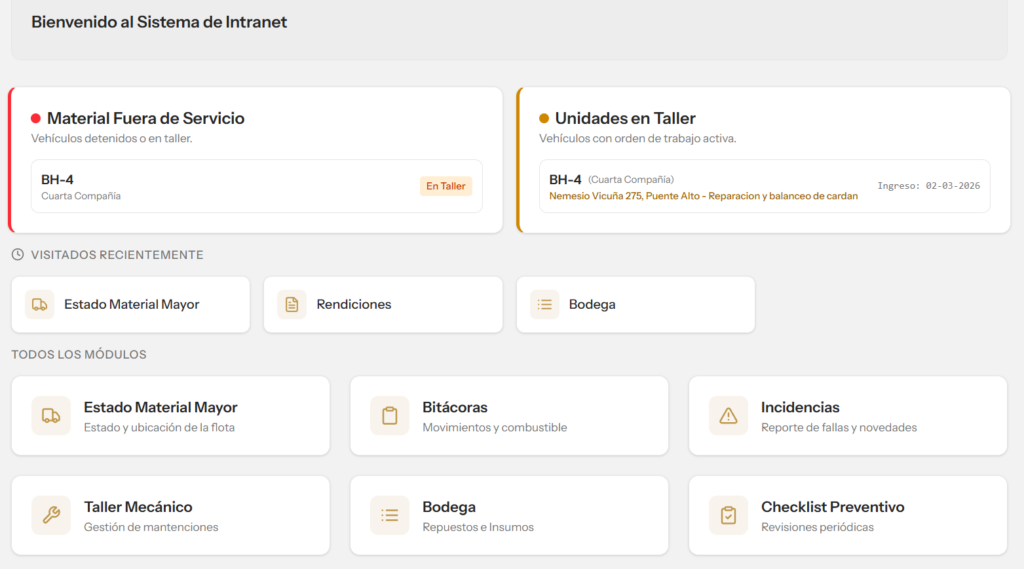The image size is (1024, 569).
Task: Open Rendiciones from recently visited
Action: pyautogui.click(x=354, y=305)
